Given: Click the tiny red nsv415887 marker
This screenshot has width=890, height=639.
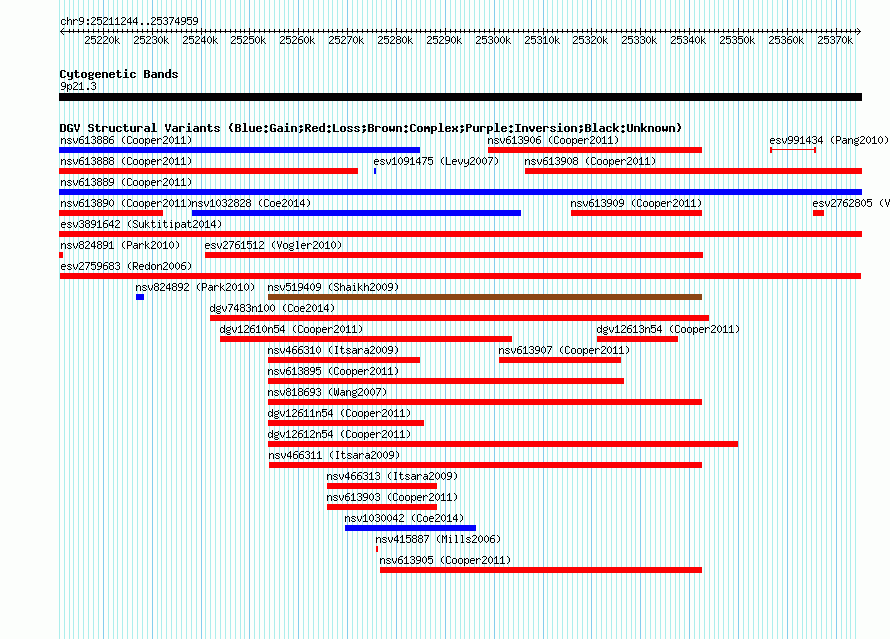Looking at the screenshot, I should 377,549.
